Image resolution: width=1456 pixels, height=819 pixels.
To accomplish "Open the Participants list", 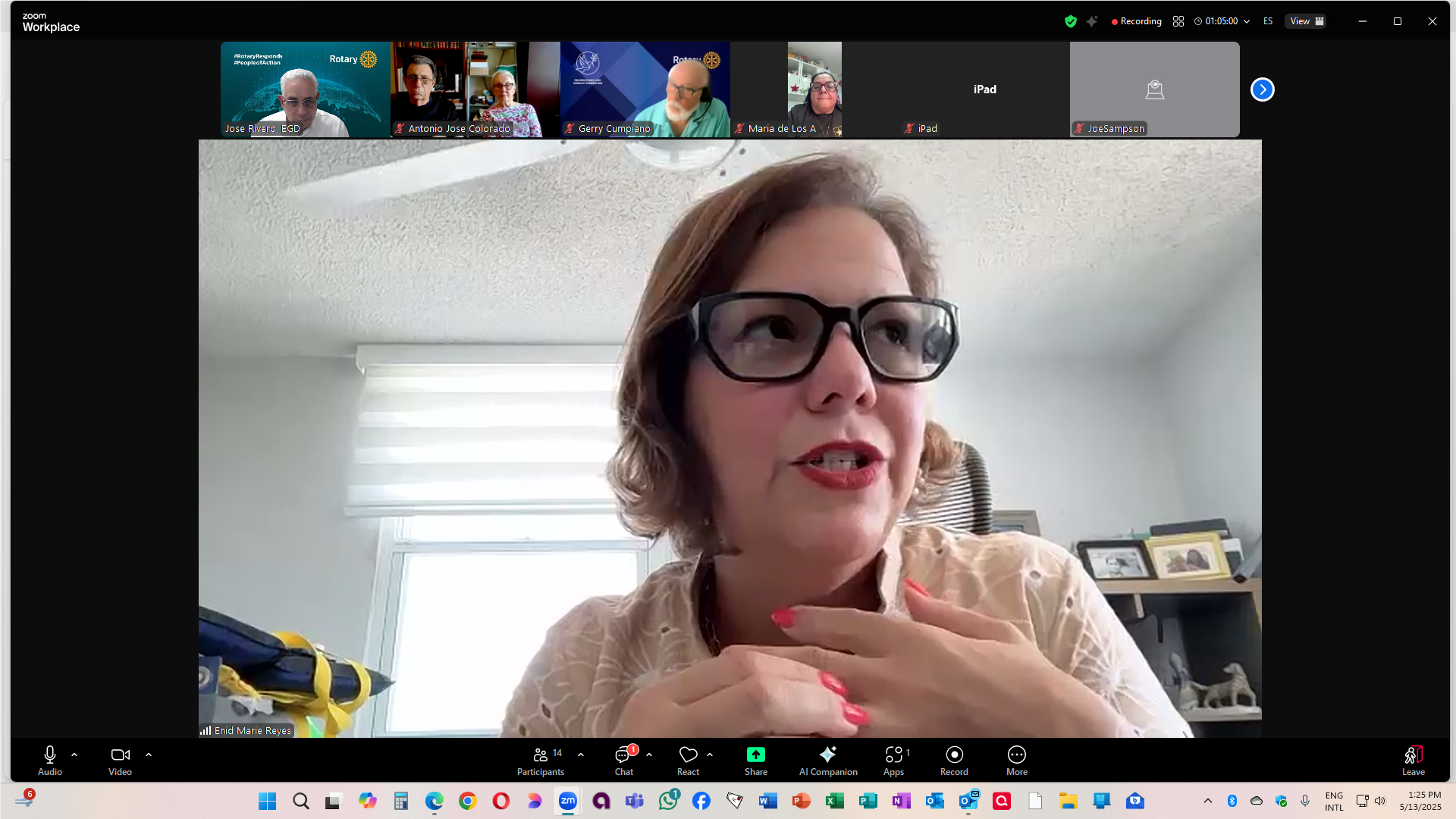I will [x=540, y=760].
